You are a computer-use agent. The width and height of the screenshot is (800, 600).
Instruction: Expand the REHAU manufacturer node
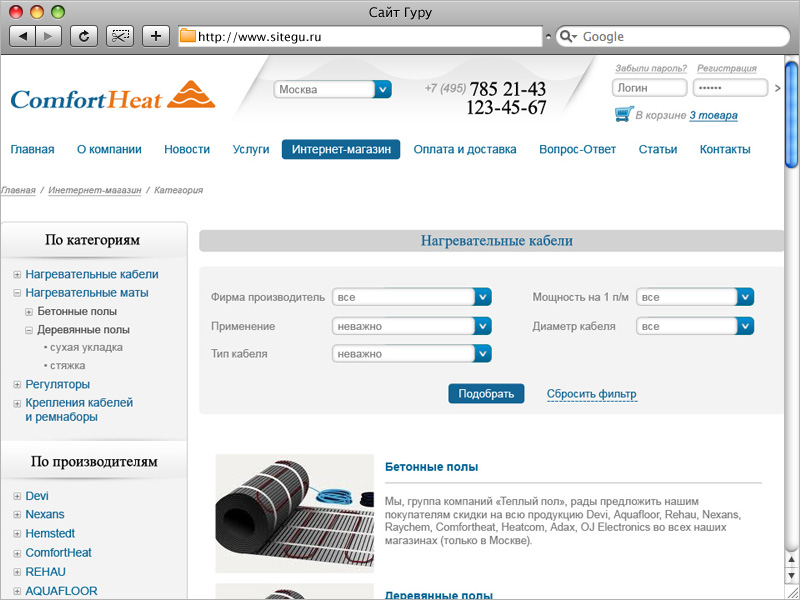click(17, 572)
